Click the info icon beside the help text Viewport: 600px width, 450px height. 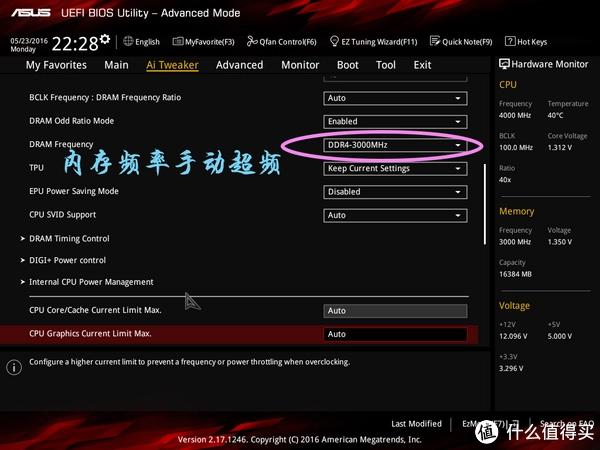point(13,367)
